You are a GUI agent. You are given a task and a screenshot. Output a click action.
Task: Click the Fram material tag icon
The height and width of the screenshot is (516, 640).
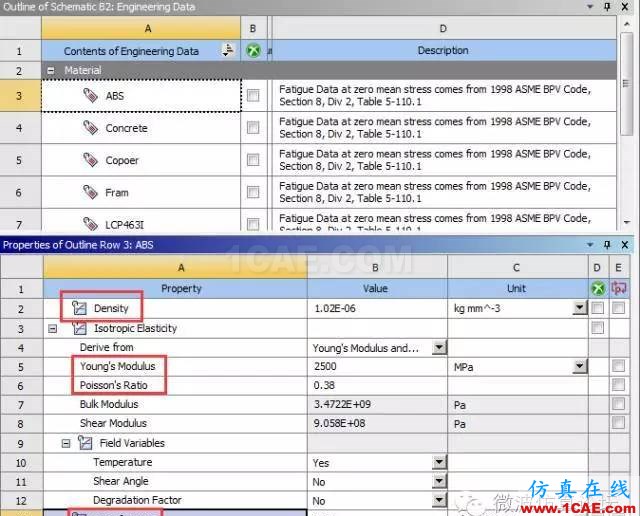click(x=90, y=192)
